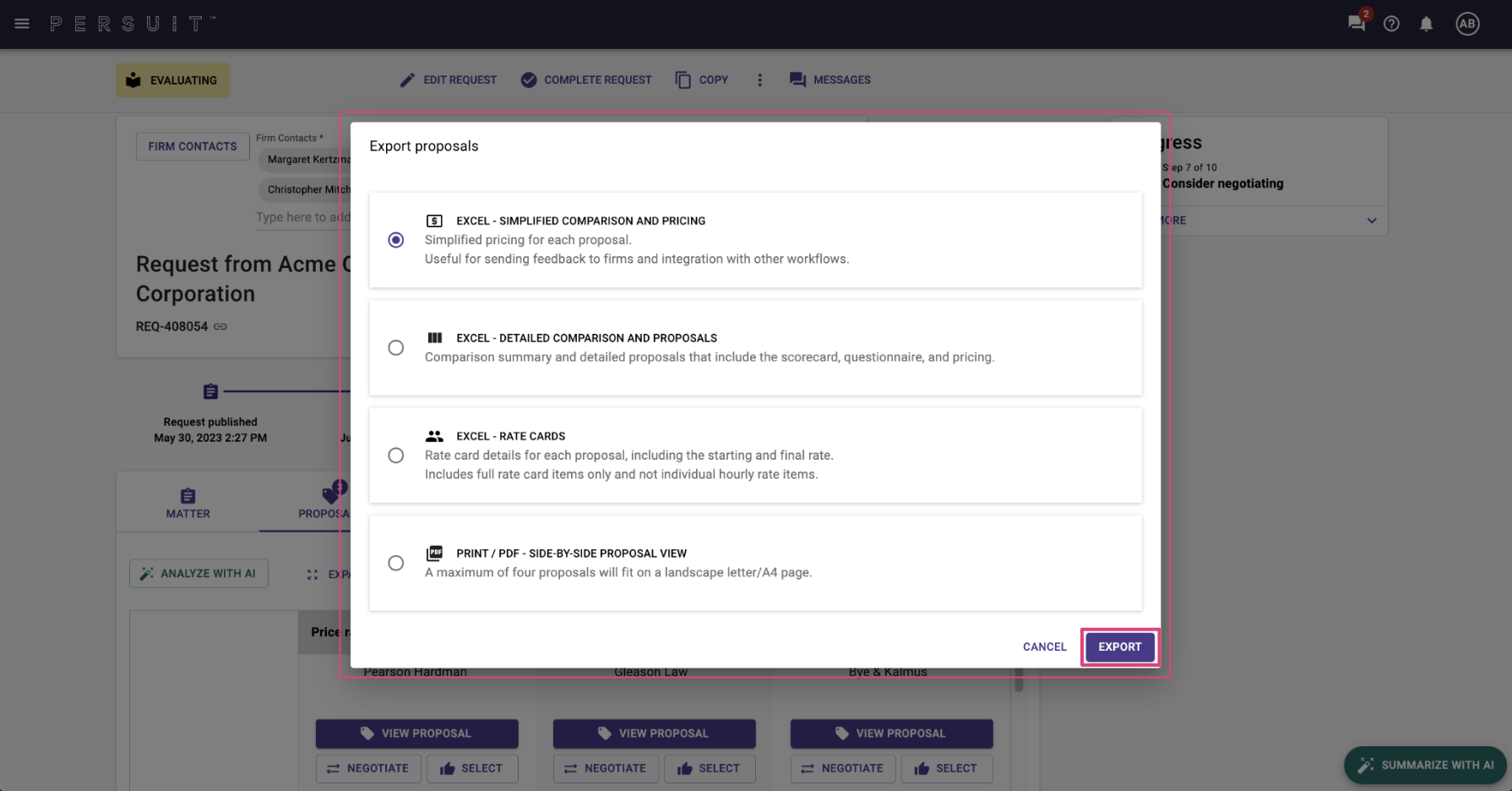Open the help question mark icon
Viewport: 1512px width, 791px height.
(1391, 24)
